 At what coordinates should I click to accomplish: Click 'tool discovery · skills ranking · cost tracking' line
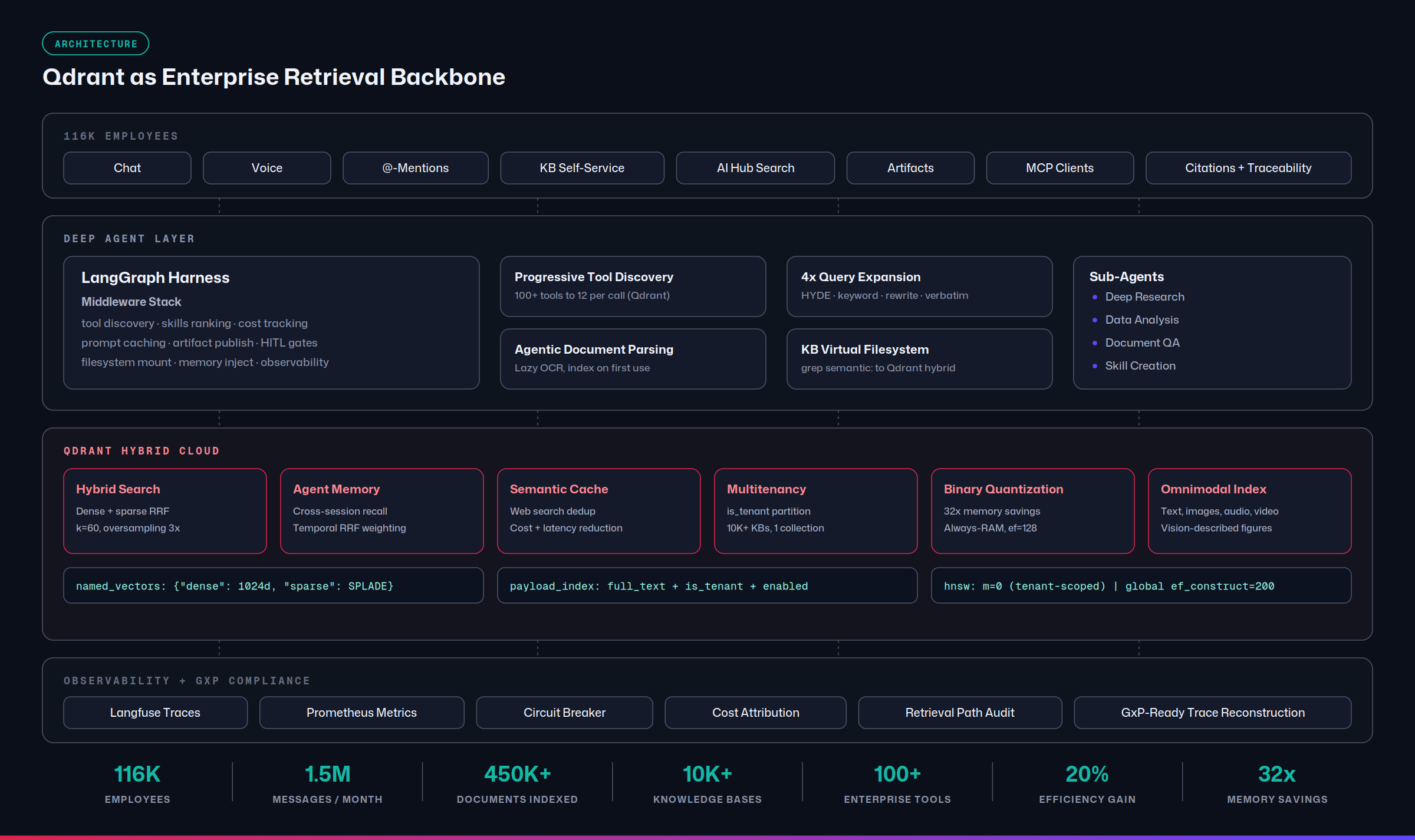[195, 324]
